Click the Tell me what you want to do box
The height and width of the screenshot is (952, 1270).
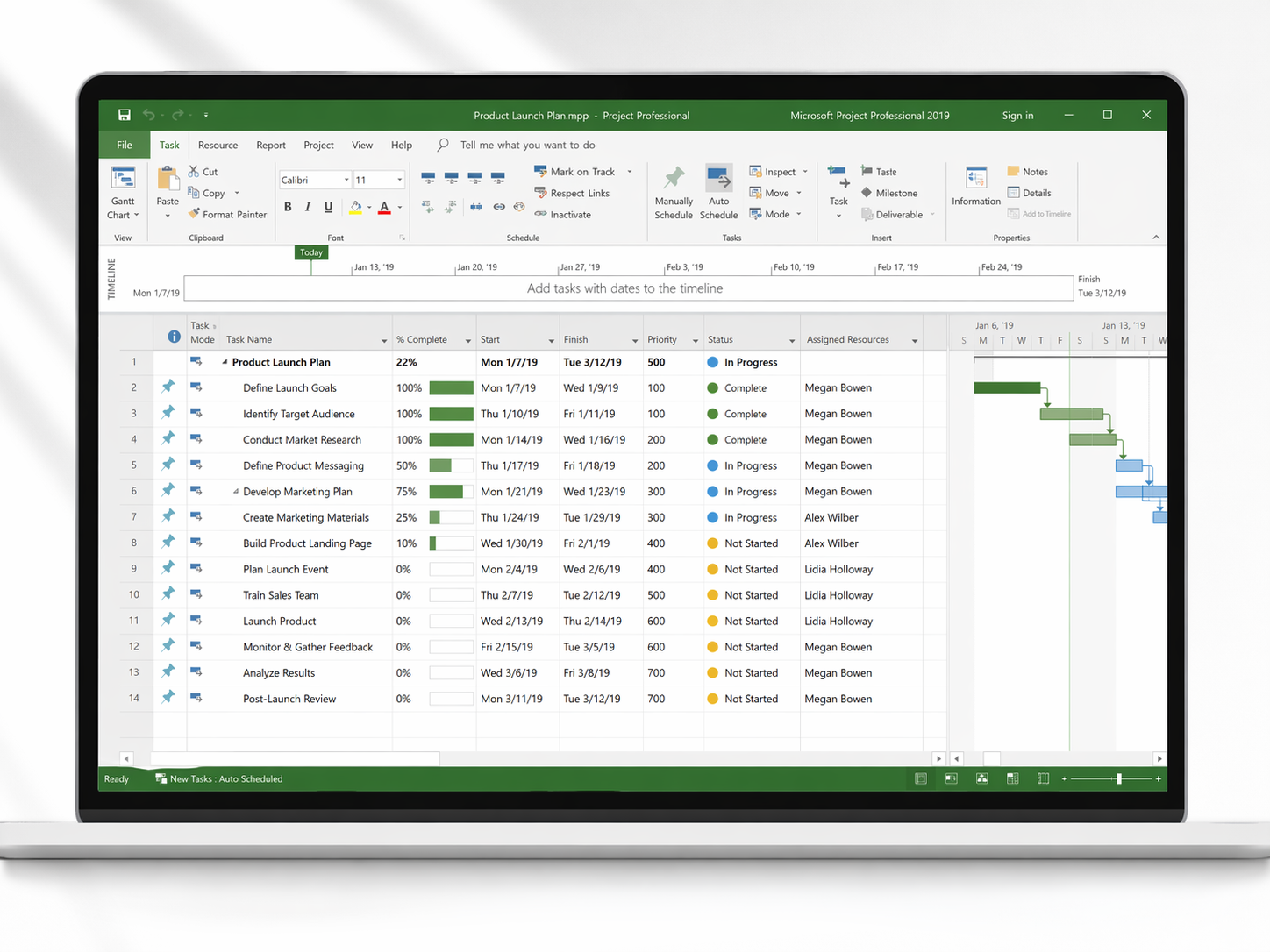527,145
